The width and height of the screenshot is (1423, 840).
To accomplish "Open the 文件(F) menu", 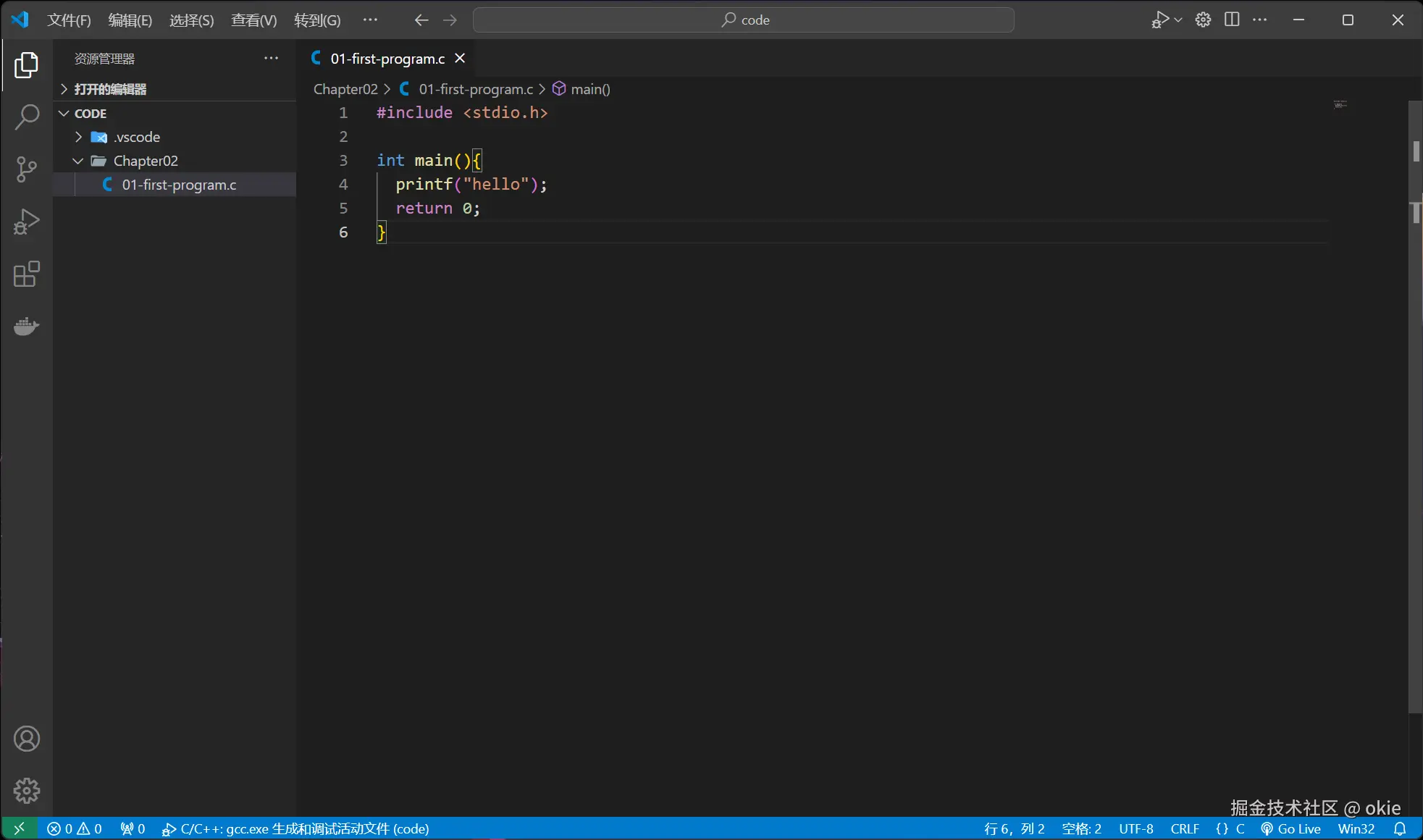I will (x=69, y=20).
